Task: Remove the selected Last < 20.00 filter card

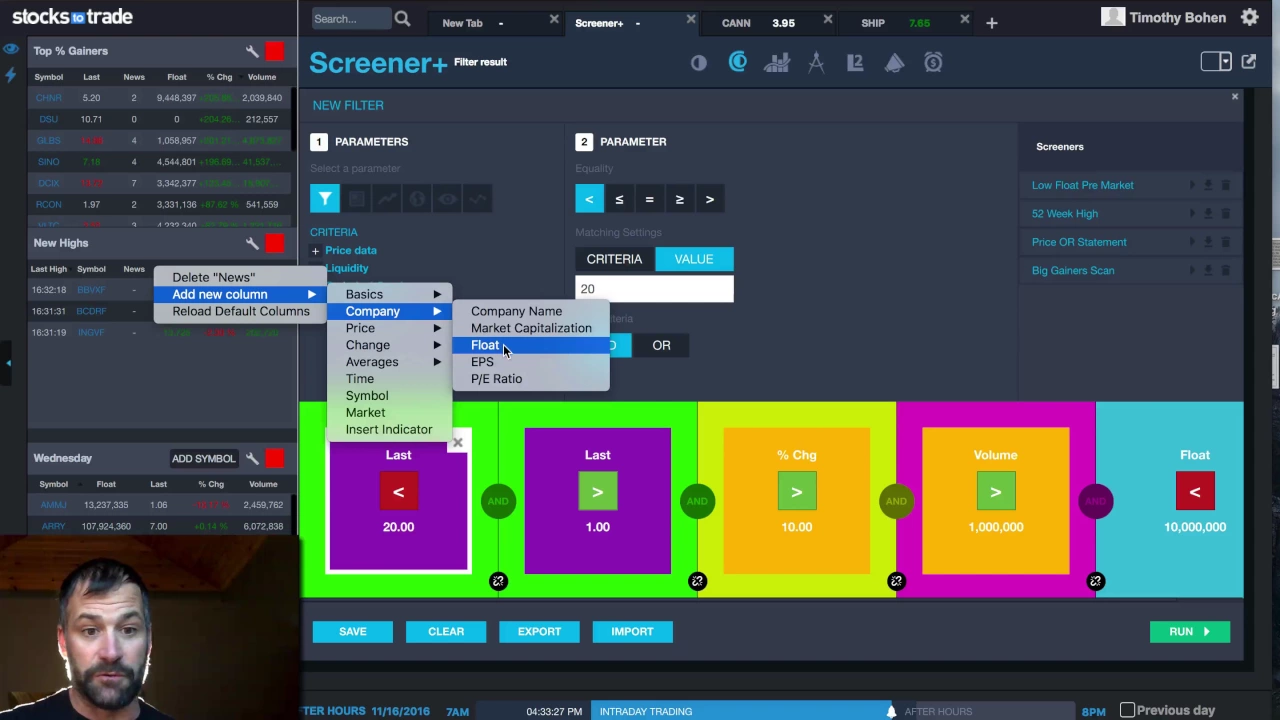Action: pos(458,442)
